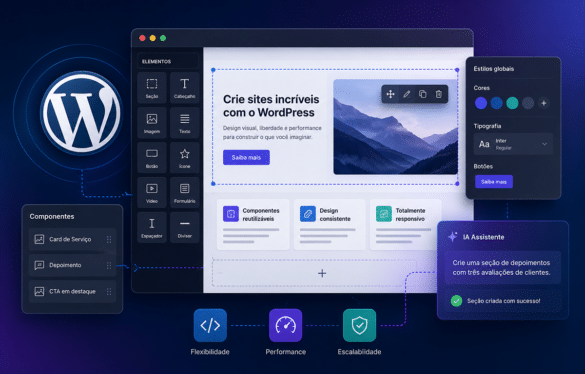Click plus to add a new section
This screenshot has width=585, height=374.
[x=322, y=274]
